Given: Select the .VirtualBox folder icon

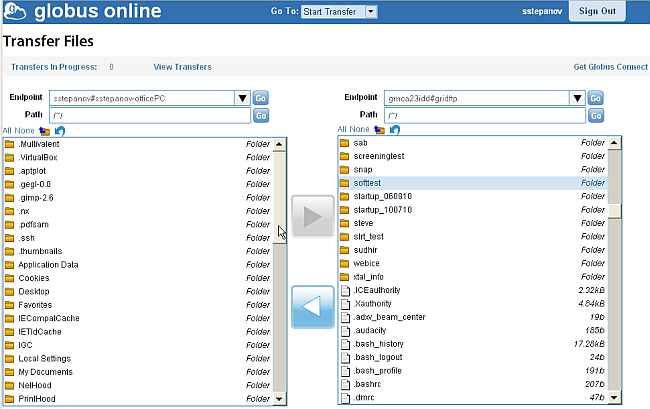Looking at the screenshot, I should point(9,157).
